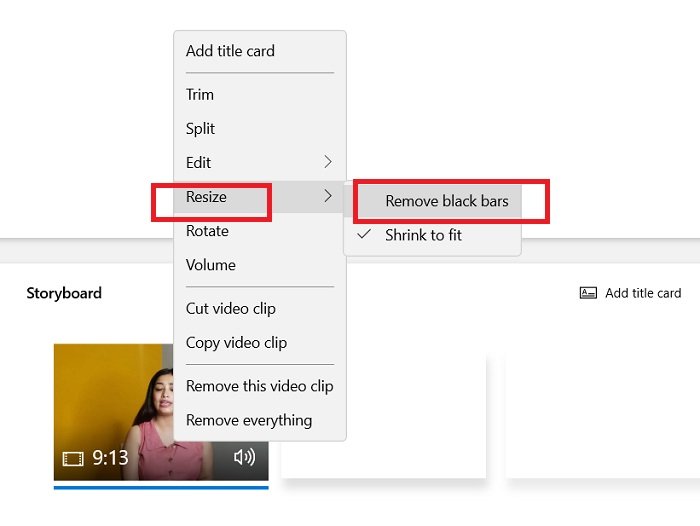Choose Remove everything
Viewport: 700px width, 526px height.
click(259, 420)
